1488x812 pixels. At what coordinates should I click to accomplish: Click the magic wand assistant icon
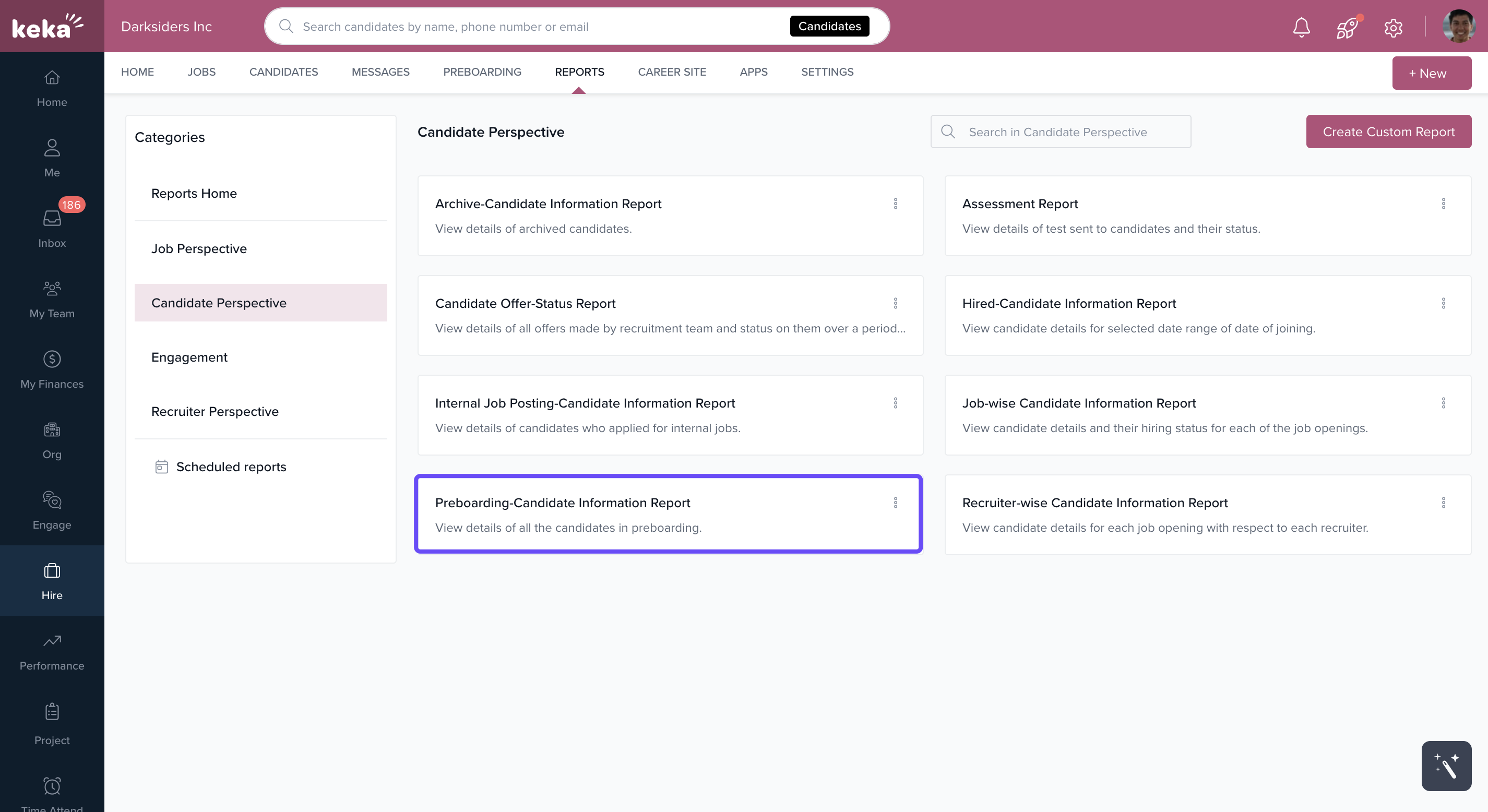click(x=1446, y=766)
